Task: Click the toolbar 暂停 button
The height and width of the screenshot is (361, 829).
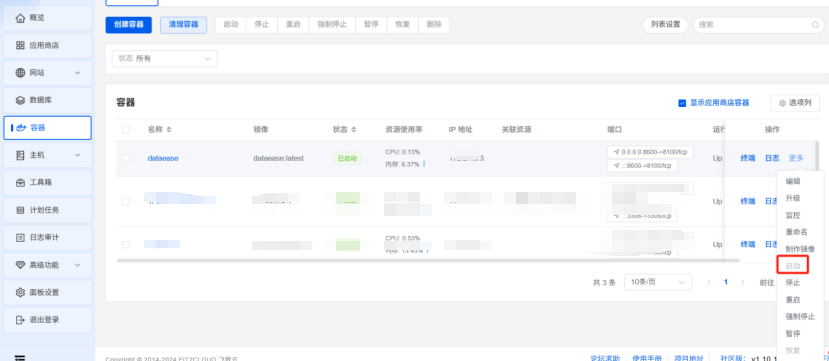Action: (371, 25)
